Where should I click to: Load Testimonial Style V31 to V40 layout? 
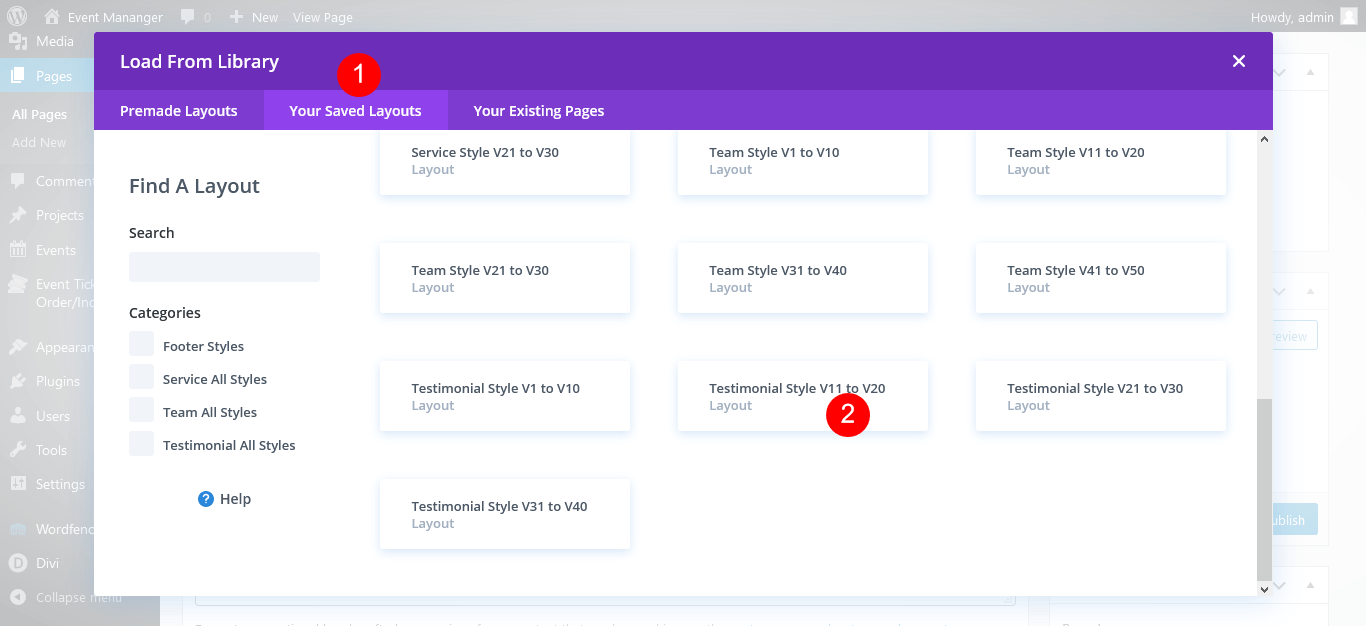(505, 514)
